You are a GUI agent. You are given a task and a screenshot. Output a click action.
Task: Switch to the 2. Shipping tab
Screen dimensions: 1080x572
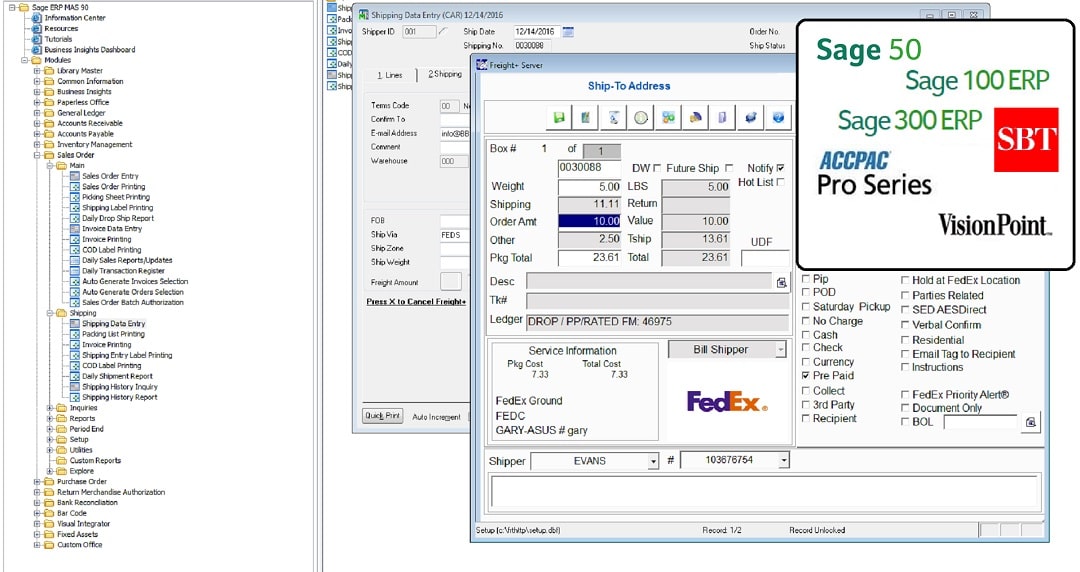[x=445, y=74]
